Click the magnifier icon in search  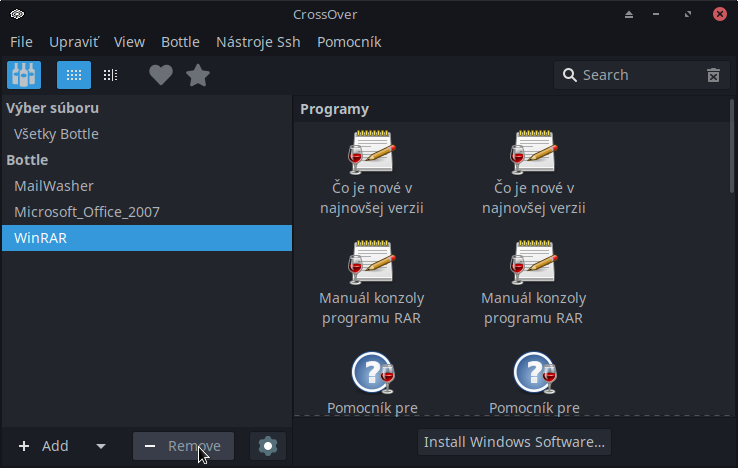coord(570,75)
